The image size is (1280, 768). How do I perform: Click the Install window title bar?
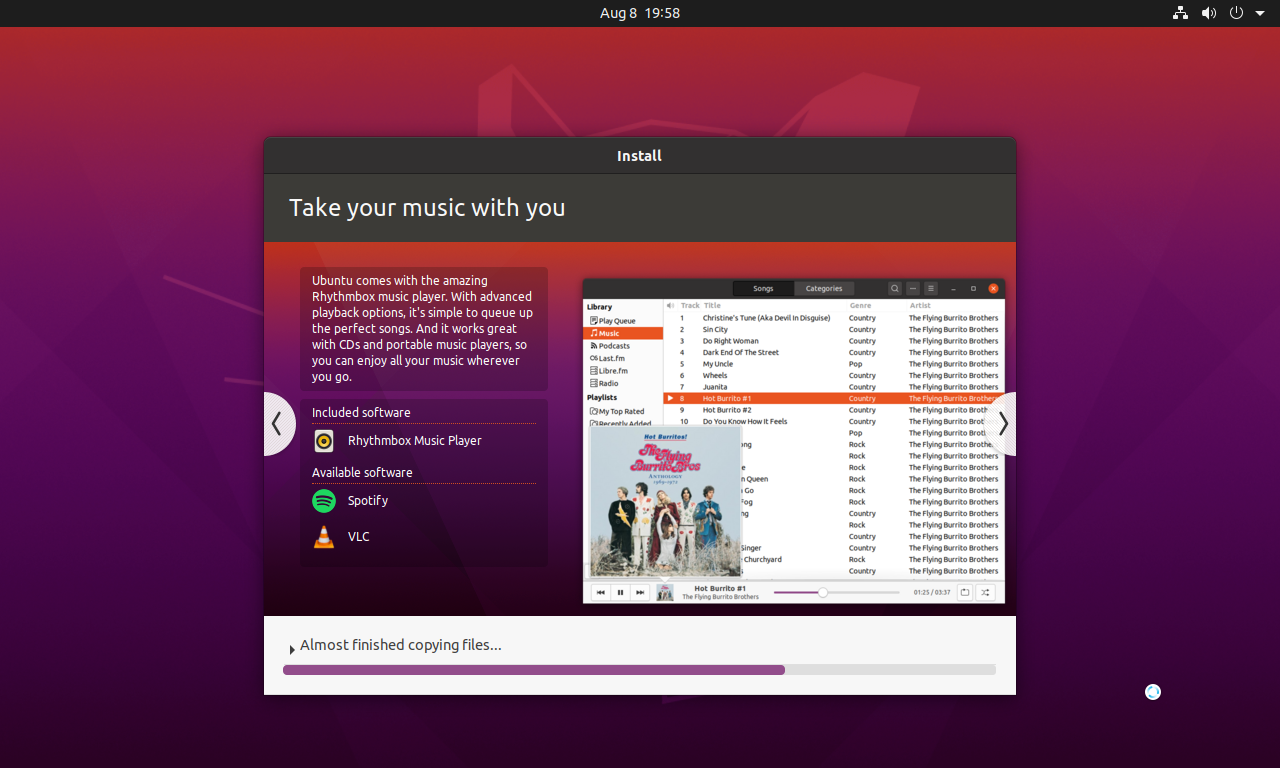pyautogui.click(x=640, y=156)
